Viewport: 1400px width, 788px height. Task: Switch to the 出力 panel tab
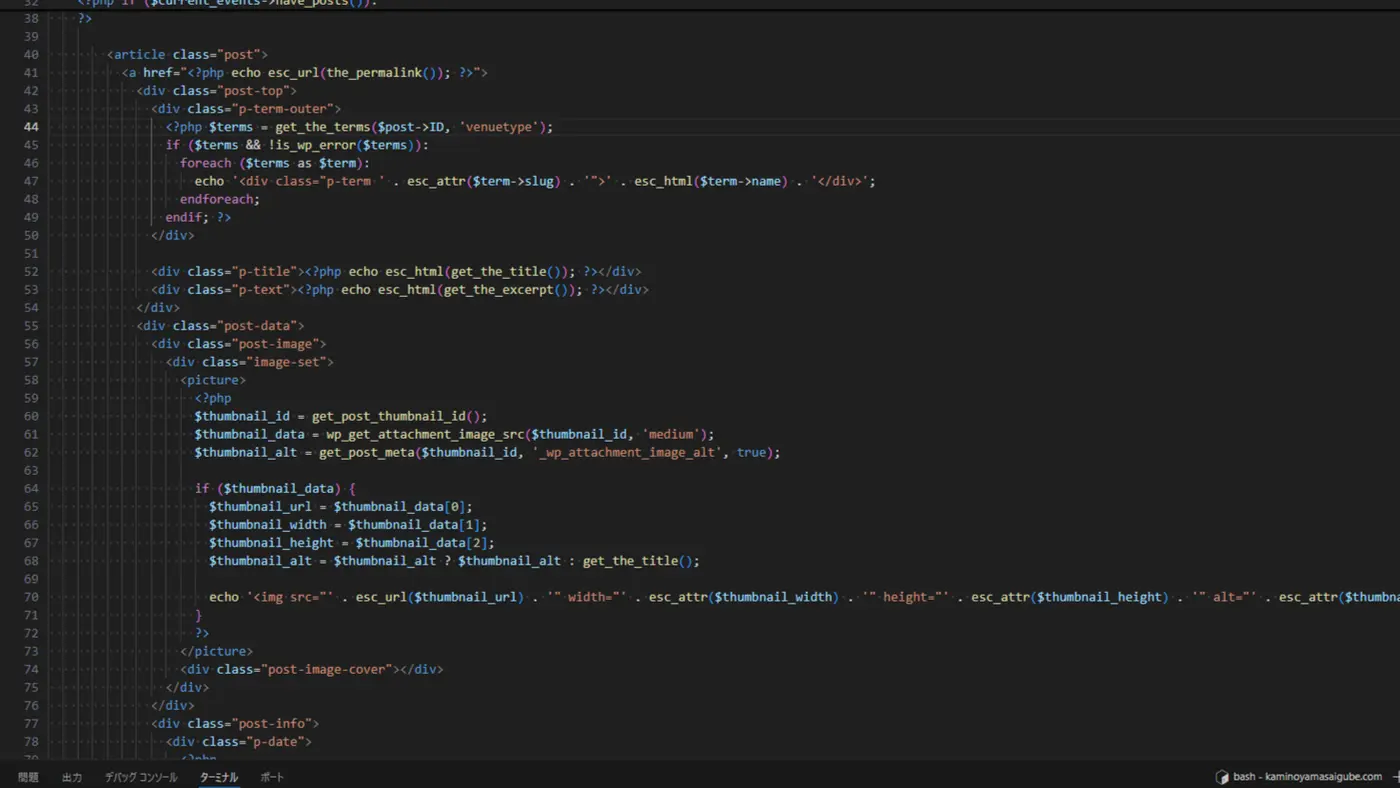(72, 777)
